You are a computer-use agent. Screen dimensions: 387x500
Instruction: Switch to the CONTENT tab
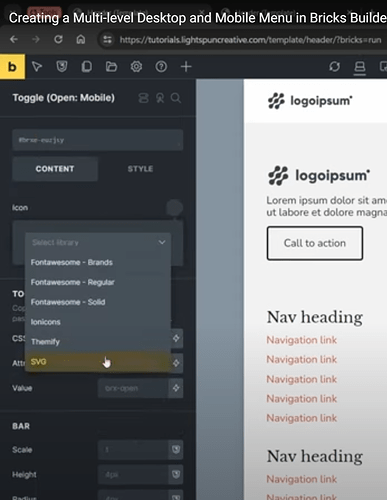pos(55,169)
